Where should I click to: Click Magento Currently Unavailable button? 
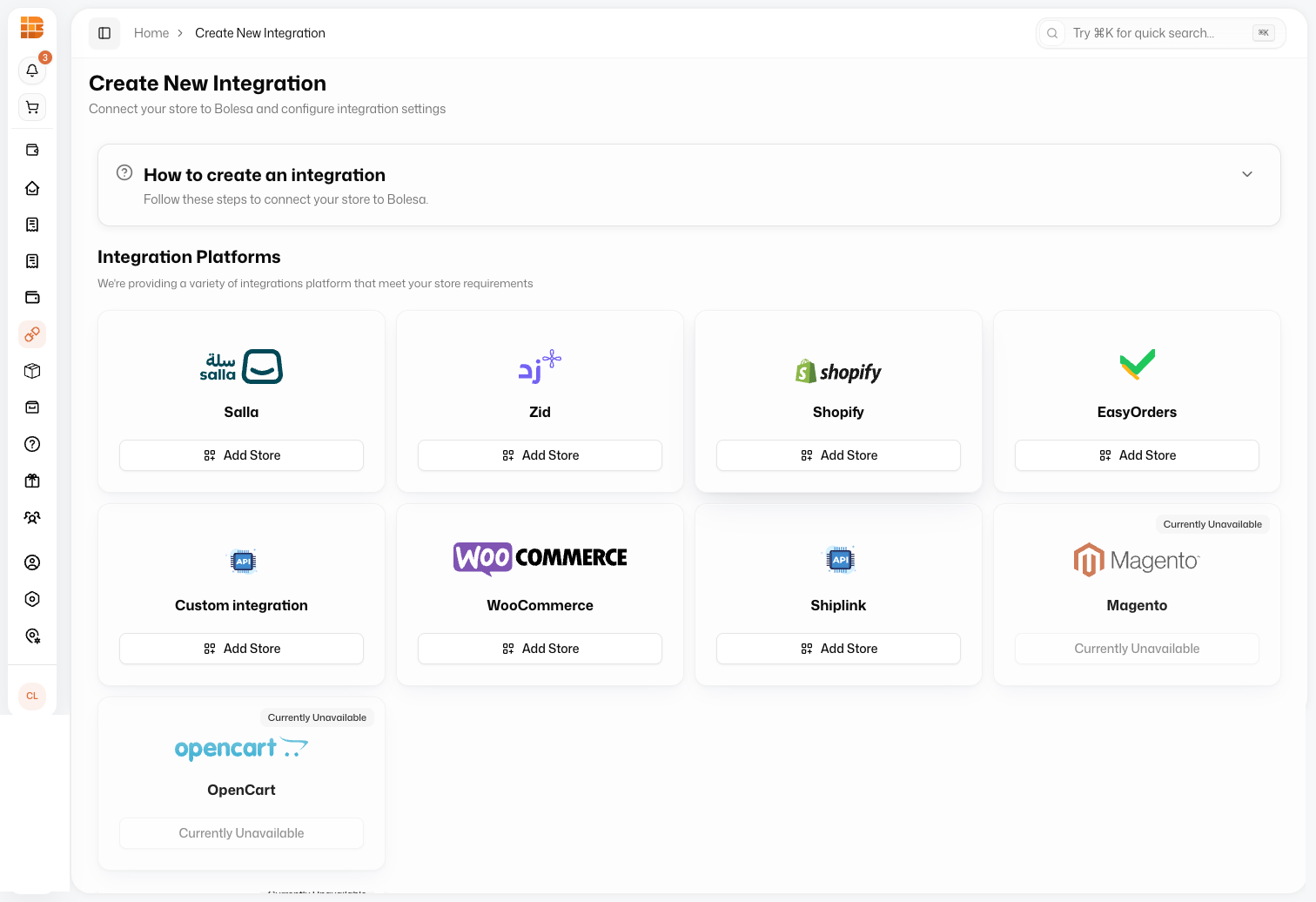point(1137,649)
